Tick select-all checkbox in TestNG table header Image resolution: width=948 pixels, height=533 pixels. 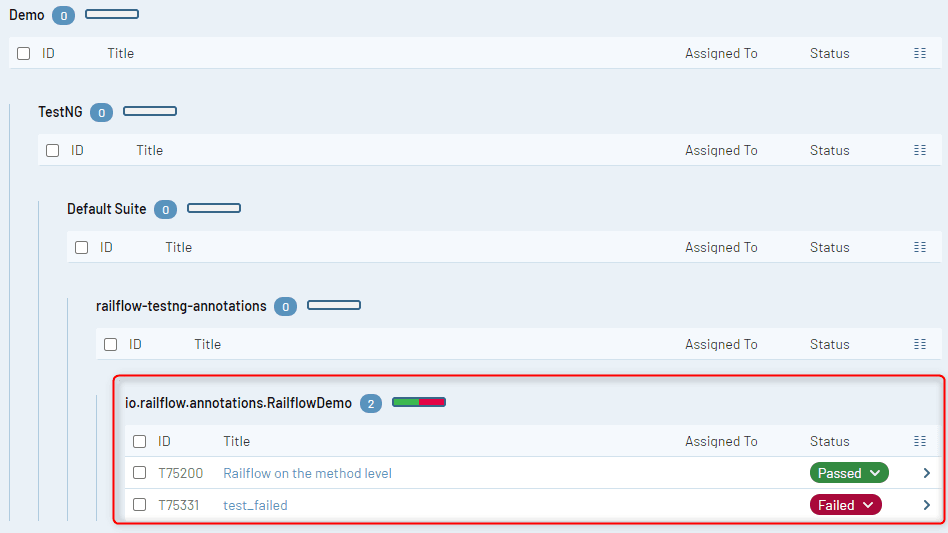[53, 150]
